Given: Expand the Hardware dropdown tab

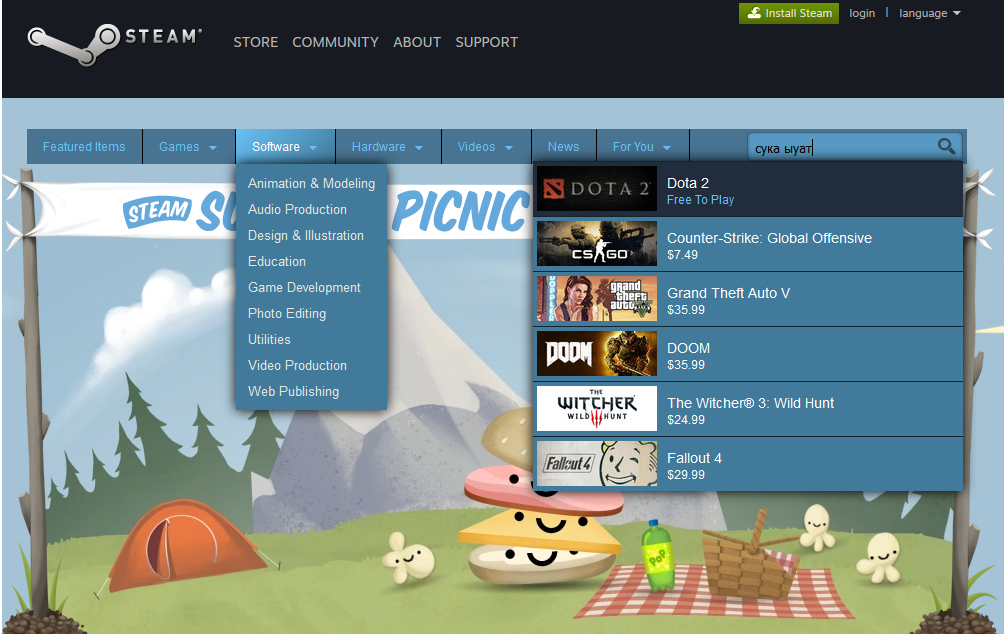Looking at the screenshot, I should [388, 147].
